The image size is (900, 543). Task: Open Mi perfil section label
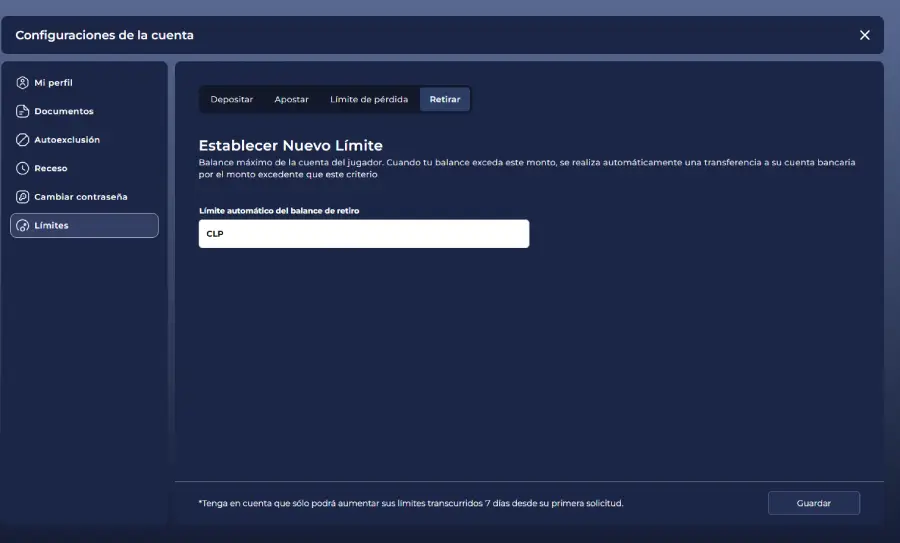53,83
